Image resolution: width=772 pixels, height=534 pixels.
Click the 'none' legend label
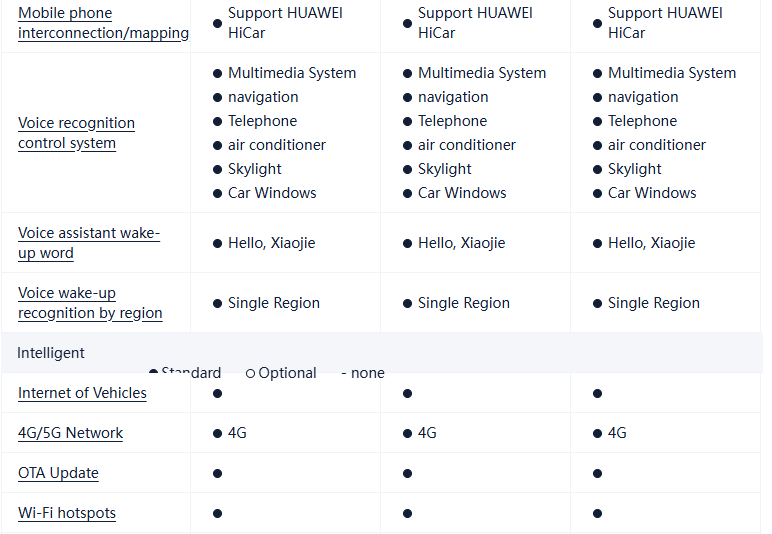[367, 373]
